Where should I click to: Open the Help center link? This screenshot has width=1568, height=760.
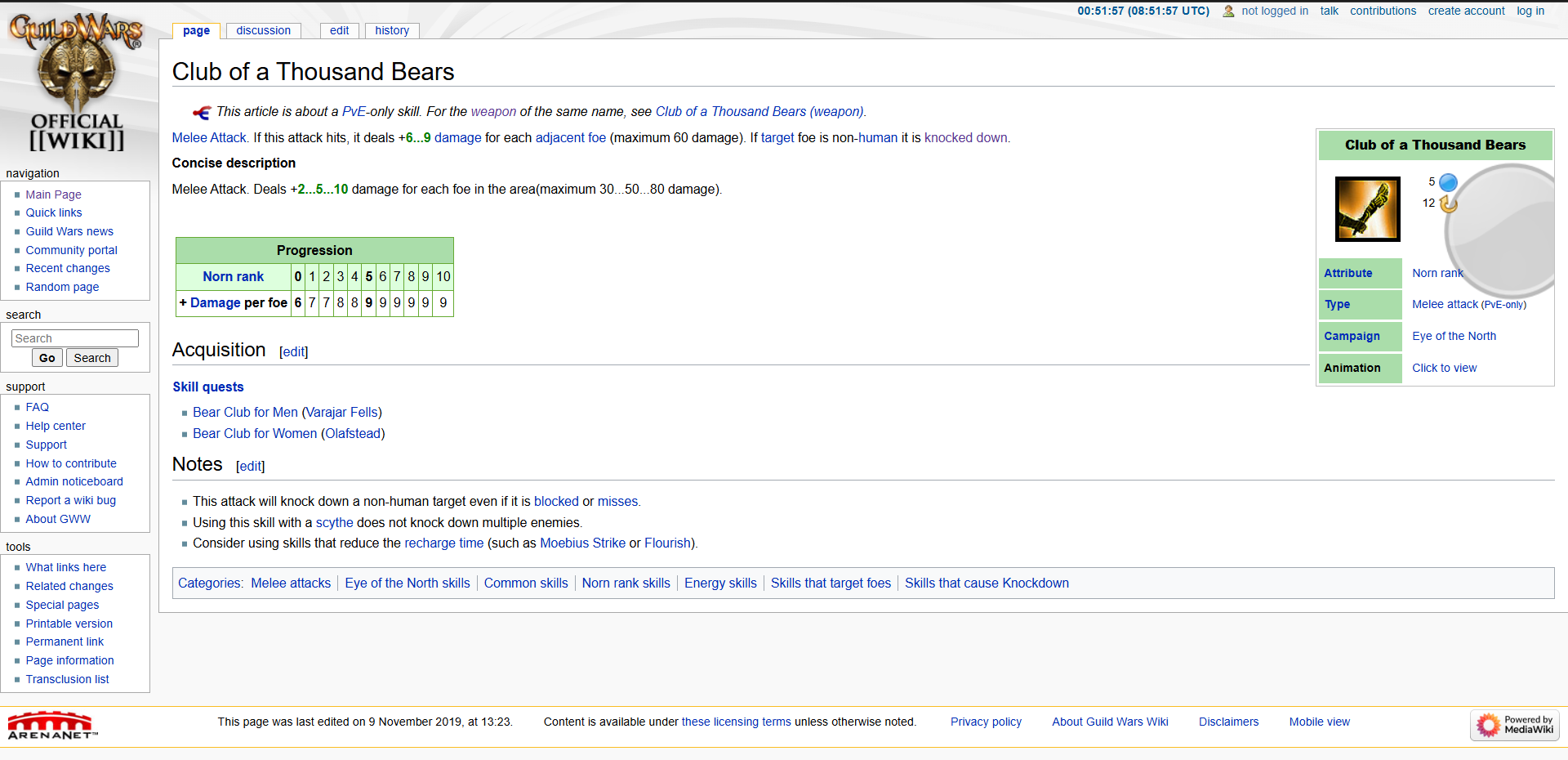(56, 426)
